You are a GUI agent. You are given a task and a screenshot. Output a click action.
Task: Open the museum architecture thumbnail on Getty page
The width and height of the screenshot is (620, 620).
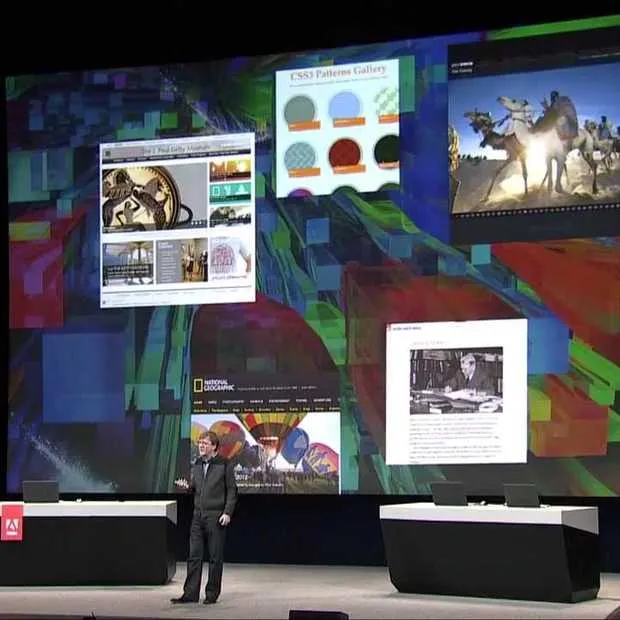pyautogui.click(x=128, y=263)
